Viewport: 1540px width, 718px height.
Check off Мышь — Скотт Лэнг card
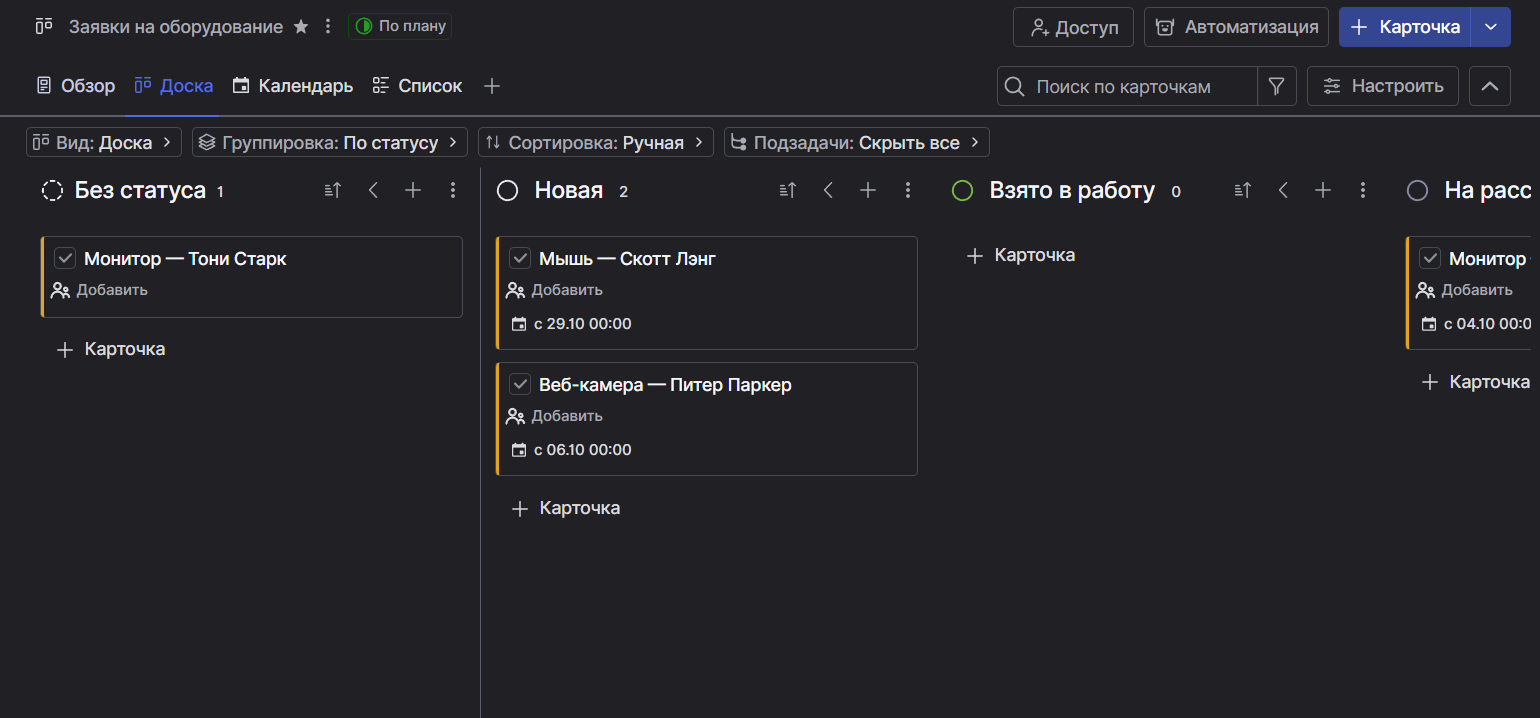coord(520,259)
